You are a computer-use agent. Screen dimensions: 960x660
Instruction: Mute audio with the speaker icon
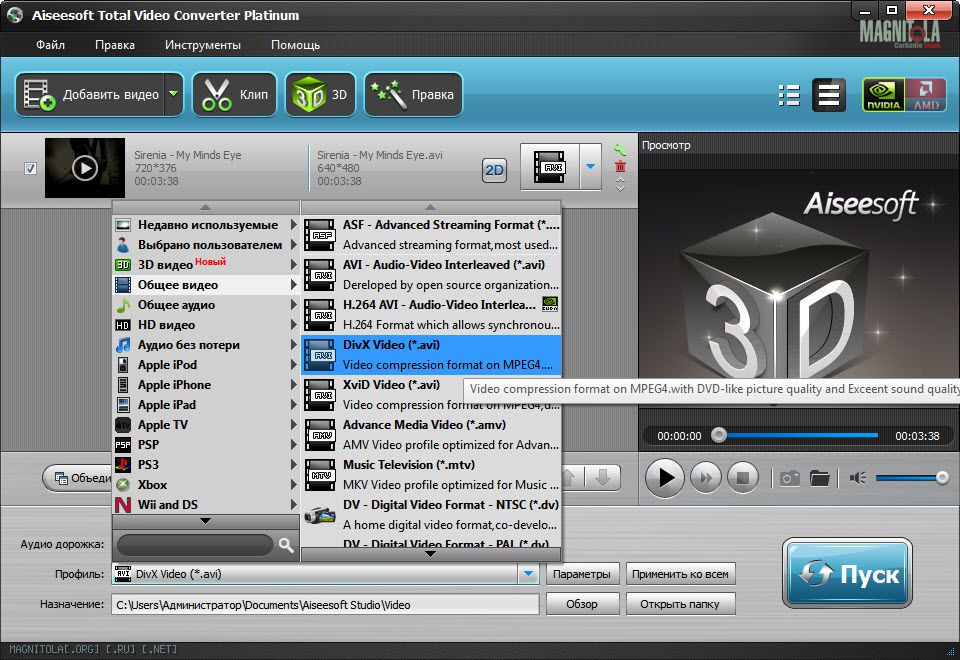coord(858,478)
